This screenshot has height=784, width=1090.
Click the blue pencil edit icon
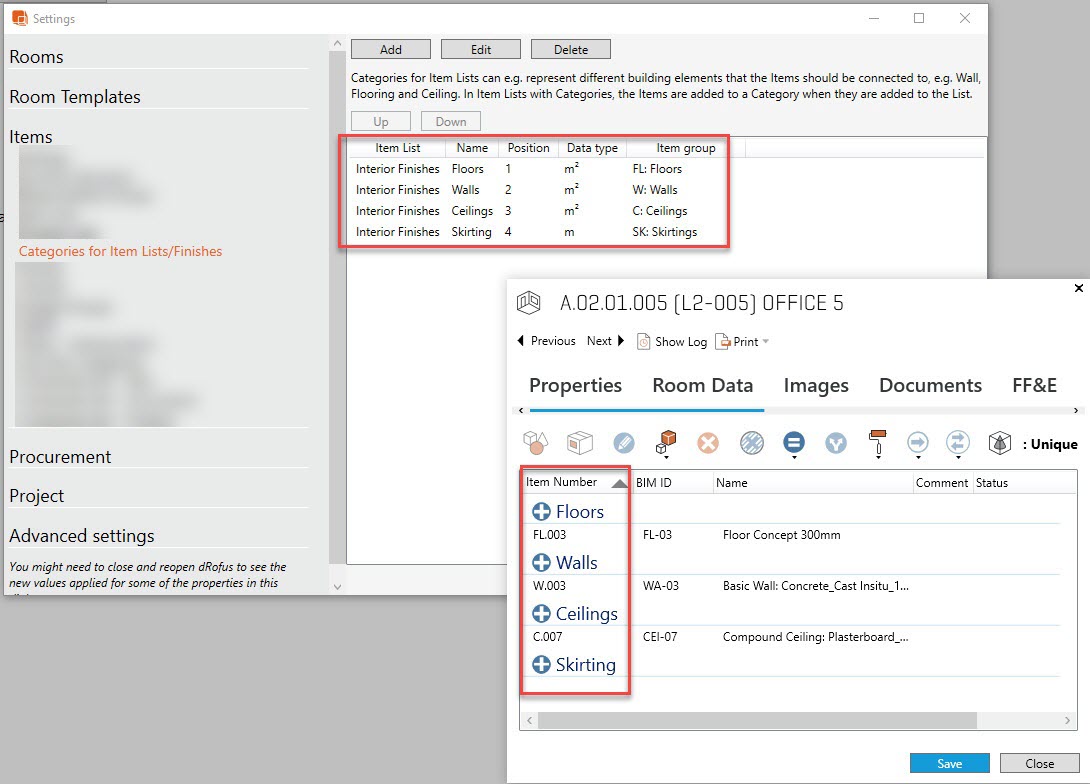(624, 443)
